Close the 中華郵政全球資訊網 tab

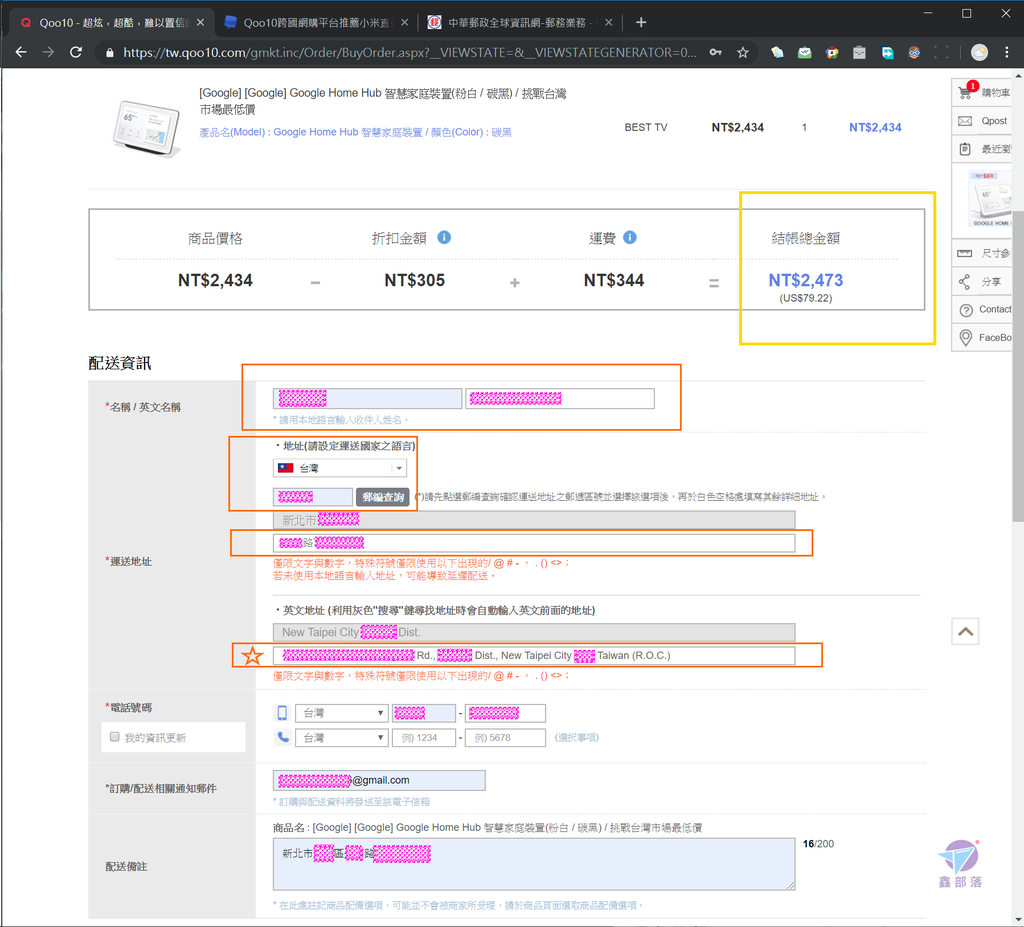609,22
